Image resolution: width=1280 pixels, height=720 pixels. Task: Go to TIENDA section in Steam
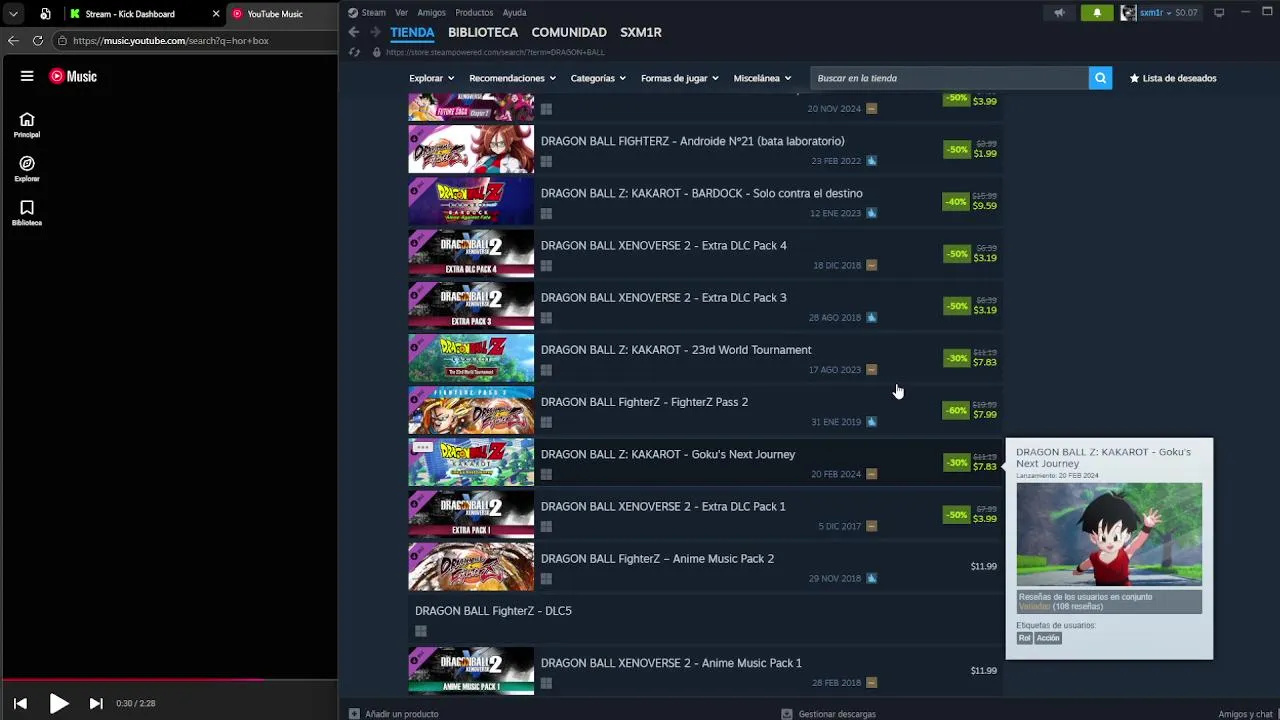(412, 32)
